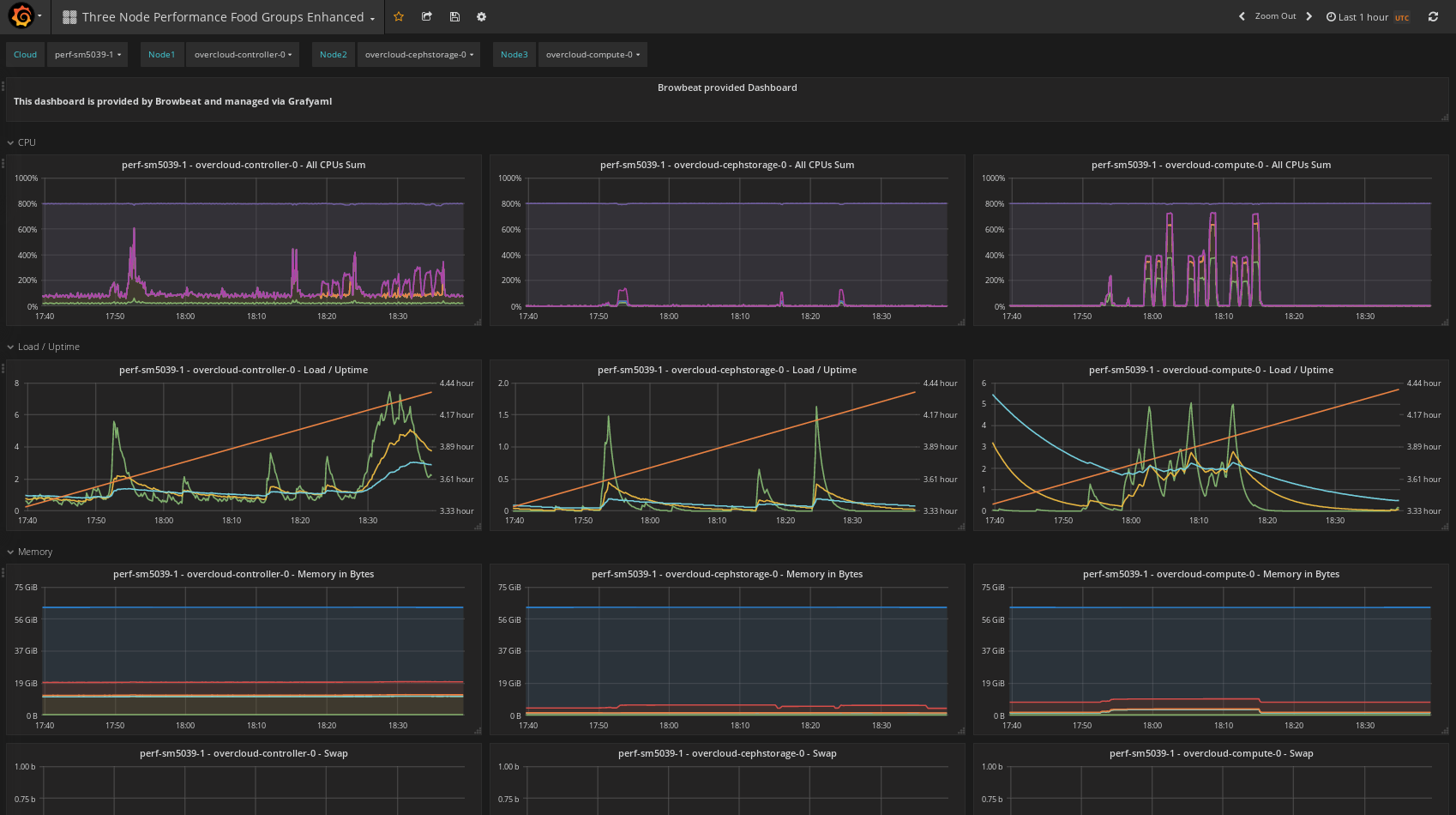This screenshot has height=815, width=1456.
Task: Click the Zoom Out time button
Action: [1275, 16]
